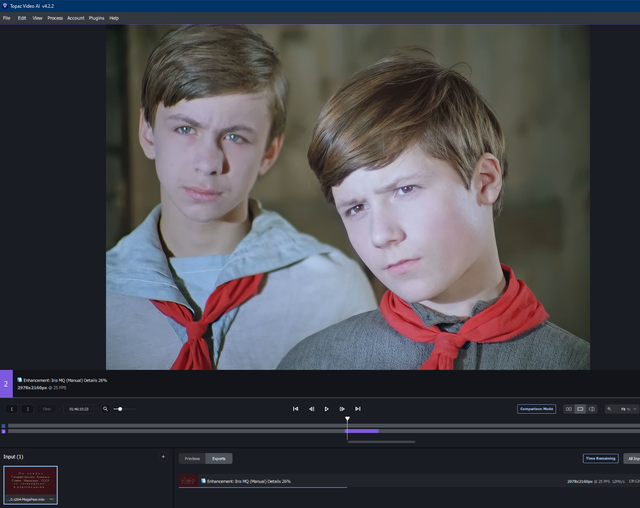Open the Plugins menu
This screenshot has height=508, width=640.
coord(96,18)
